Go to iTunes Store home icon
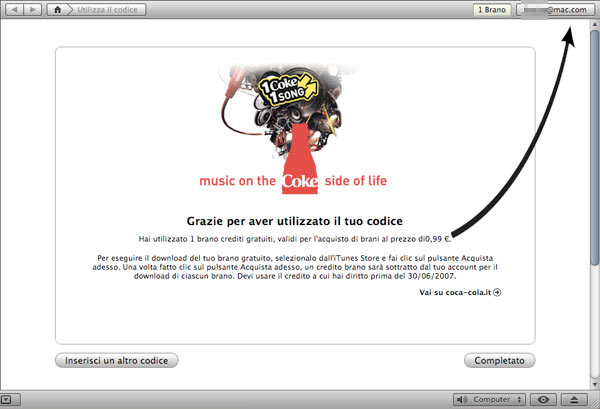600x409 pixels. point(59,10)
